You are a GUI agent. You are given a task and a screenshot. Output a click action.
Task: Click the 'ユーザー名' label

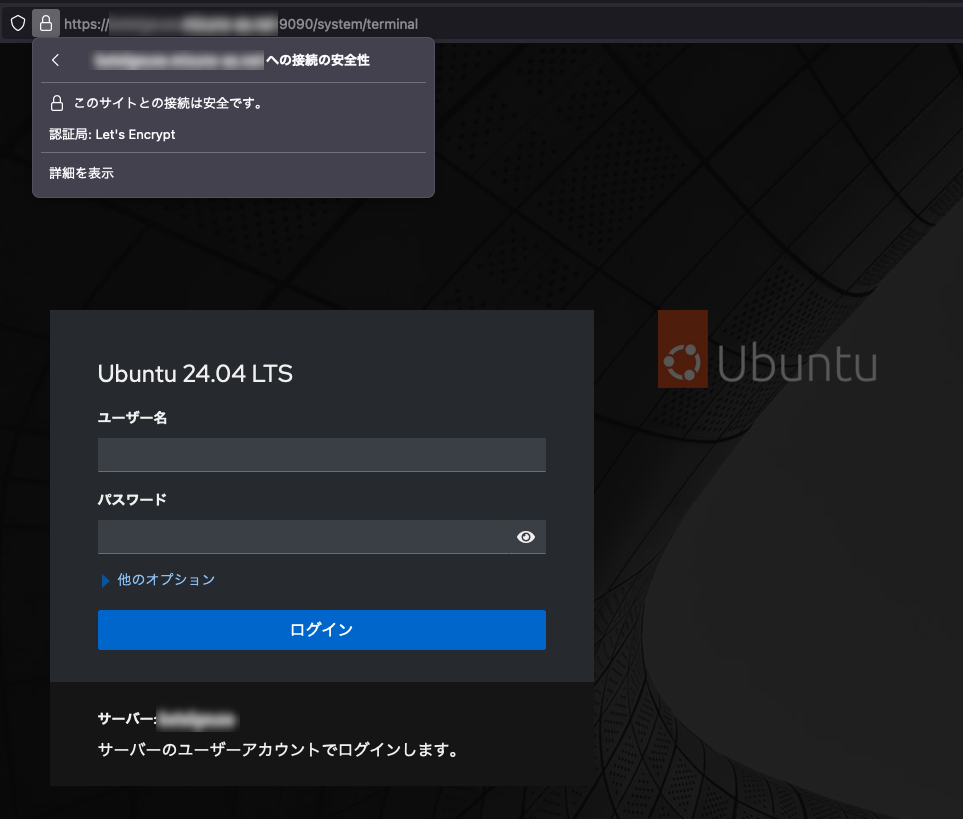(133, 418)
